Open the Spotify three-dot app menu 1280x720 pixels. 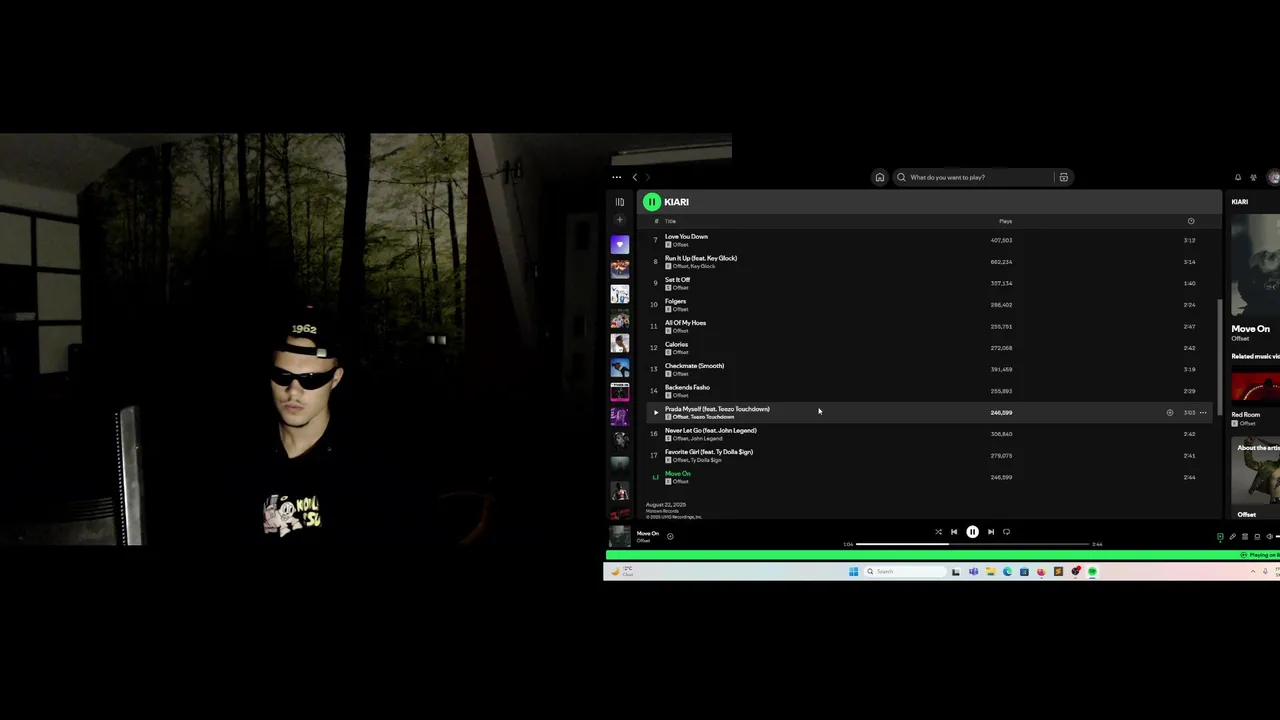pos(617,177)
